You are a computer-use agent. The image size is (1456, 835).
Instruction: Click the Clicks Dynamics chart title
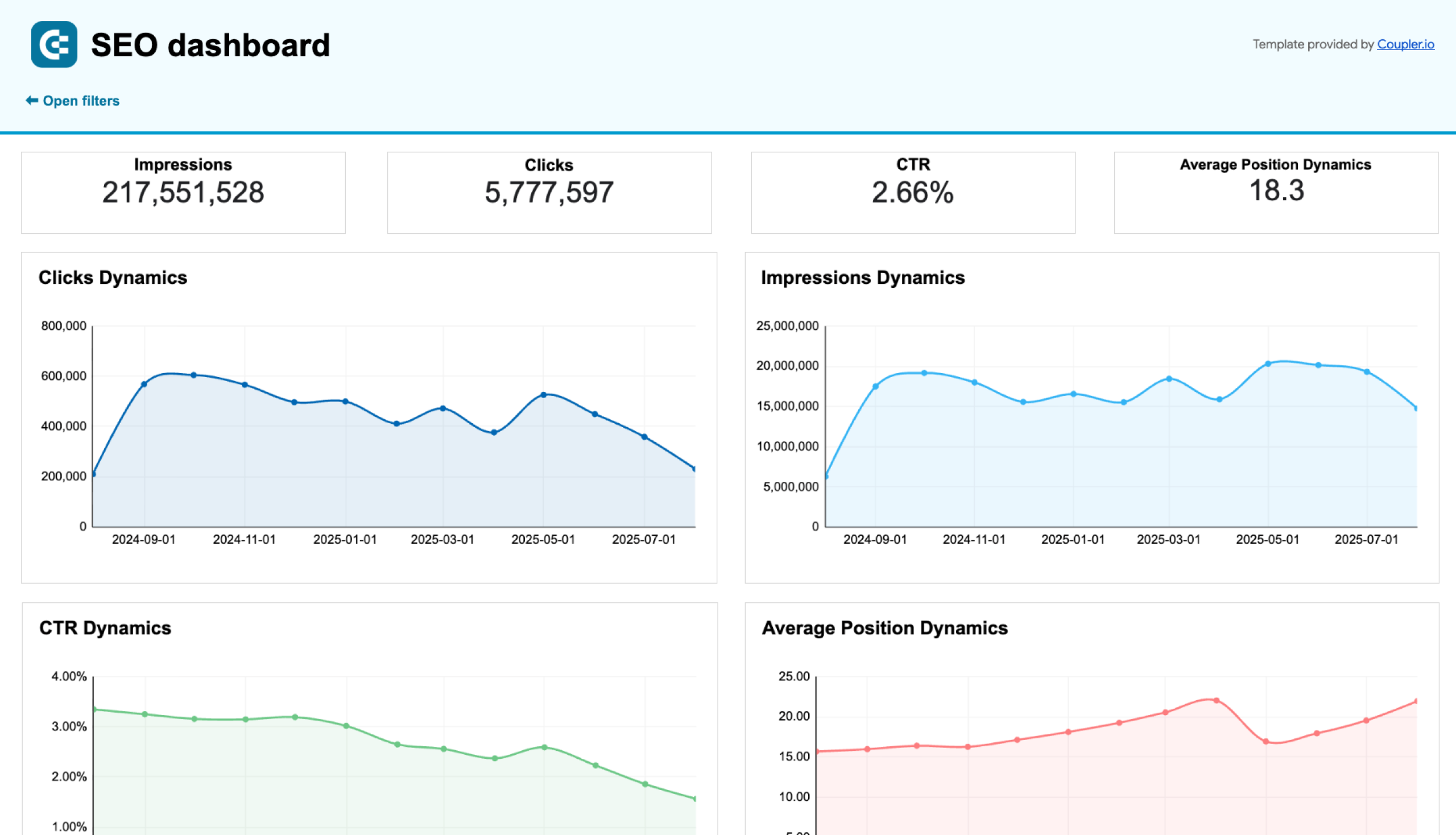coord(113,278)
